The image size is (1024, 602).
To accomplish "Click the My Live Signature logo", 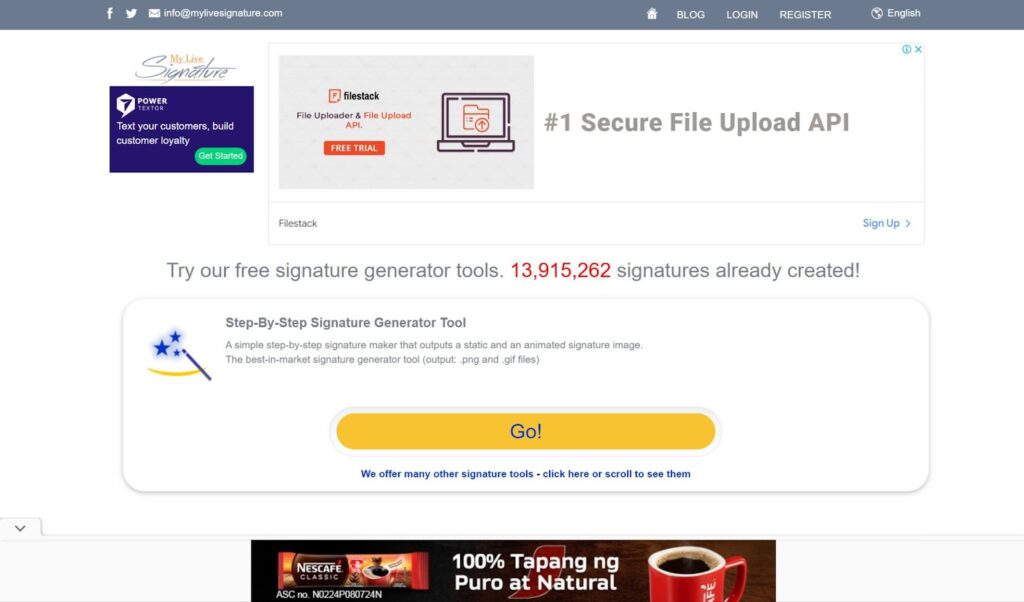I will [185, 68].
